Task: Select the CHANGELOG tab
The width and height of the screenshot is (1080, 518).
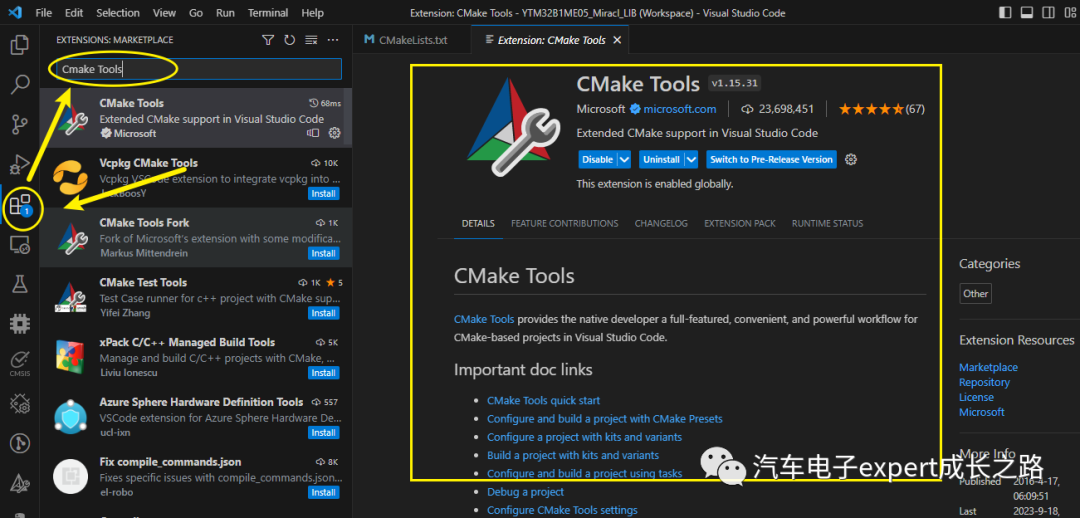Action: (661, 223)
